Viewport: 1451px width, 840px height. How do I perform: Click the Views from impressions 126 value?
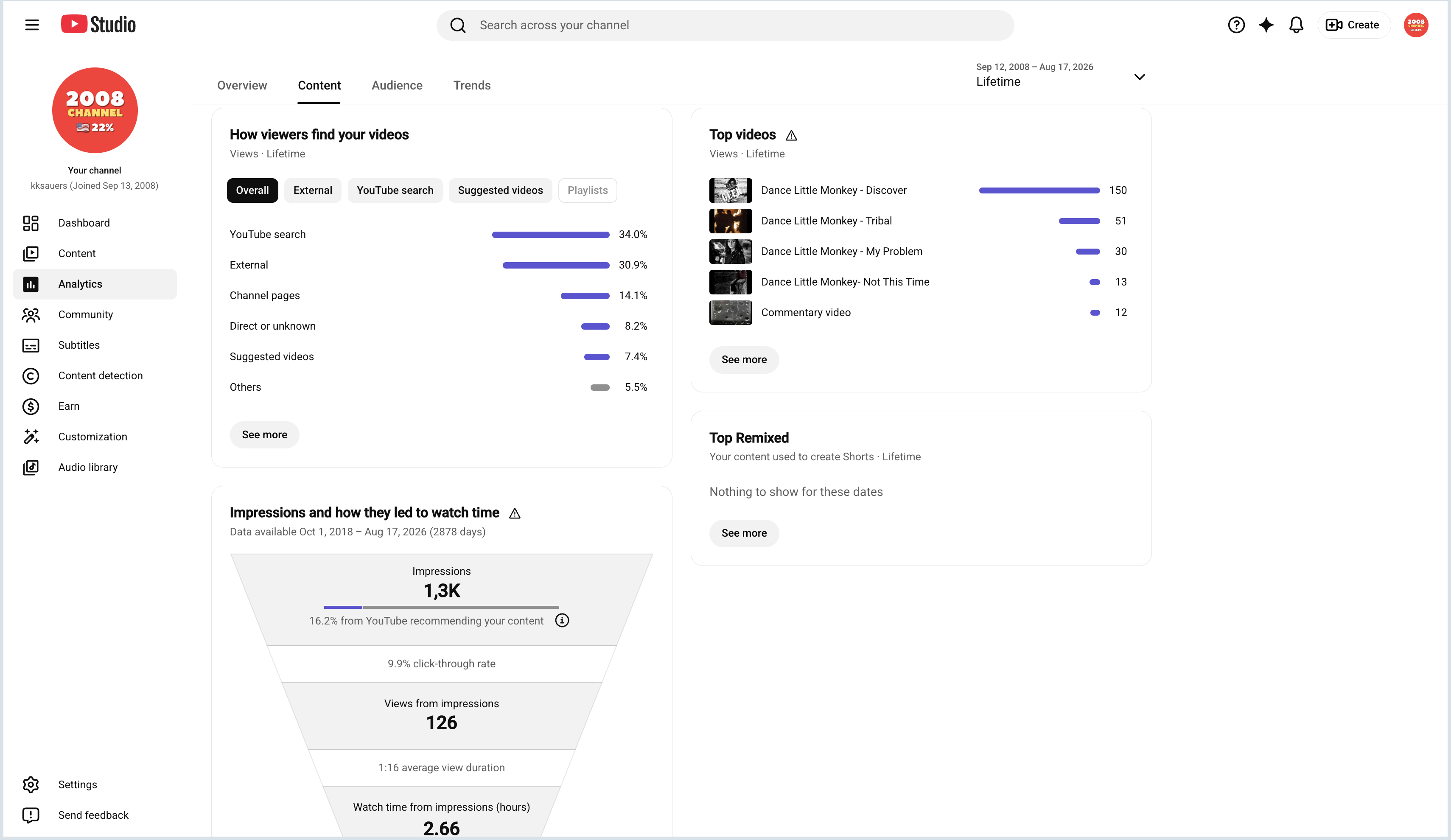tap(442, 723)
